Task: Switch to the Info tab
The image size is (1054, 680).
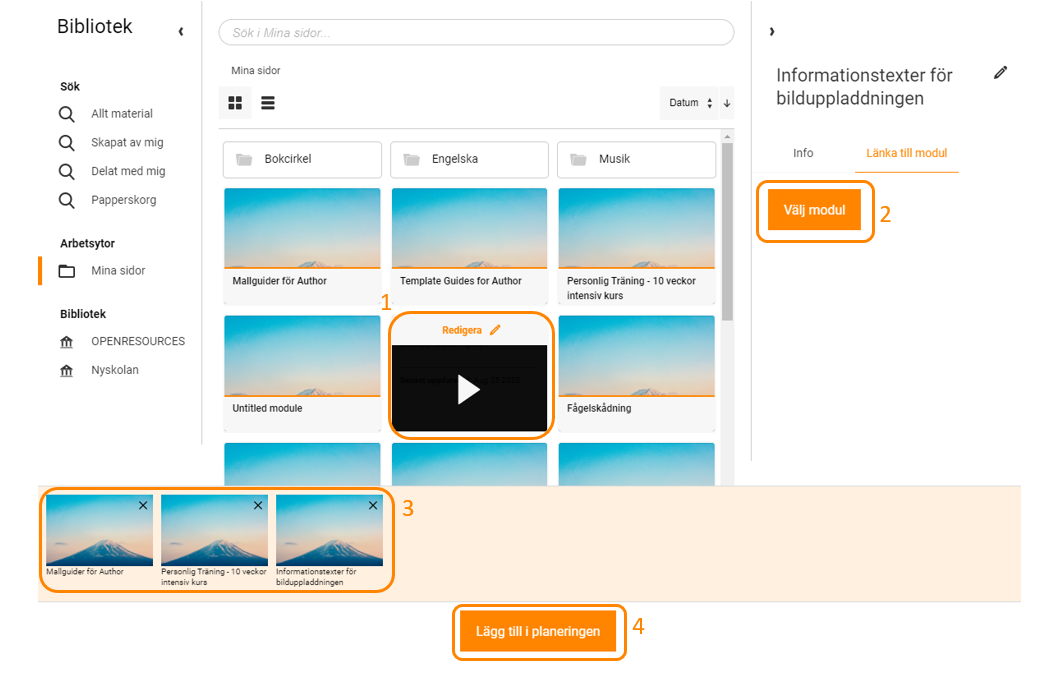Action: [803, 153]
